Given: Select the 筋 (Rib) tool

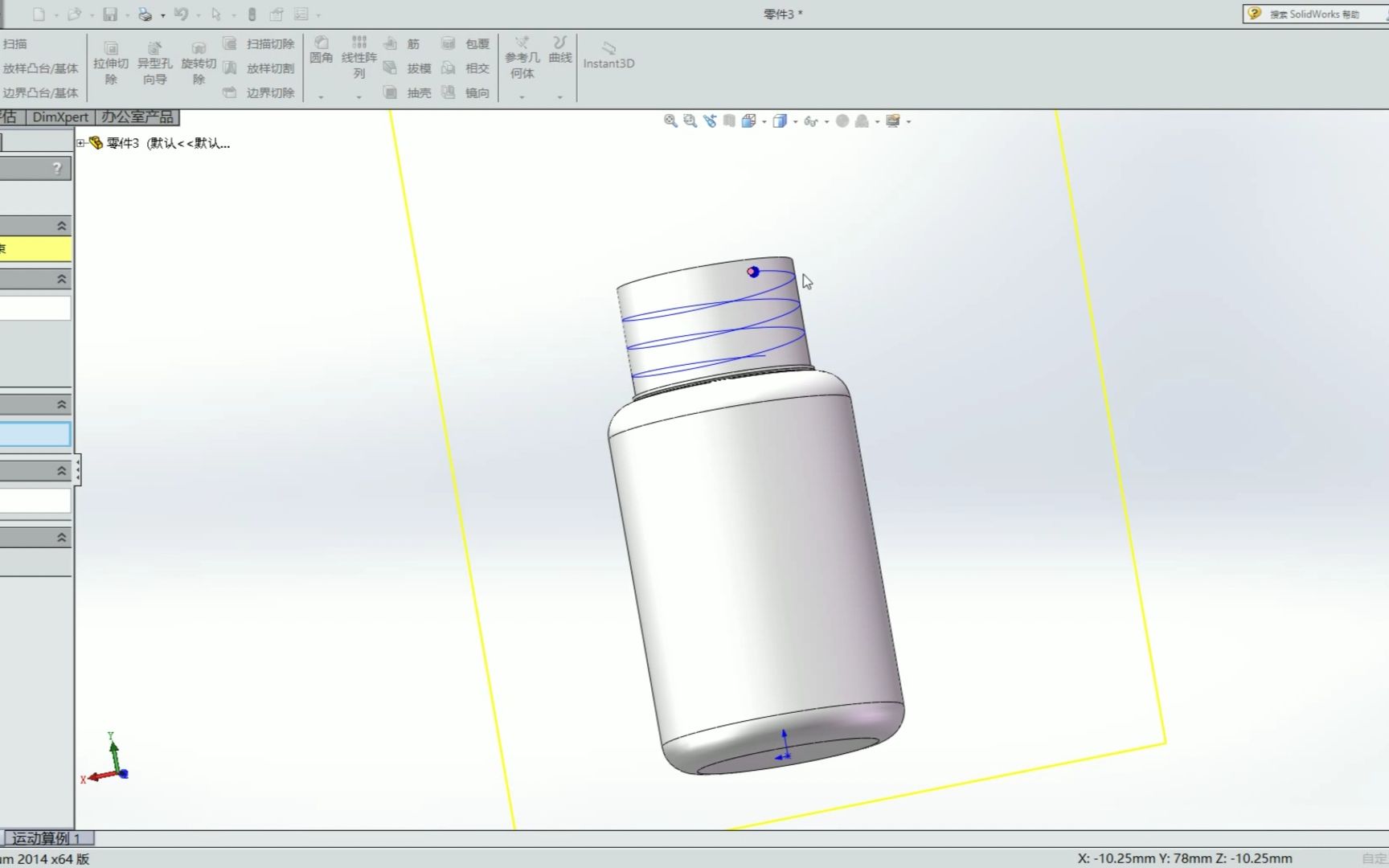Looking at the screenshot, I should point(402,43).
